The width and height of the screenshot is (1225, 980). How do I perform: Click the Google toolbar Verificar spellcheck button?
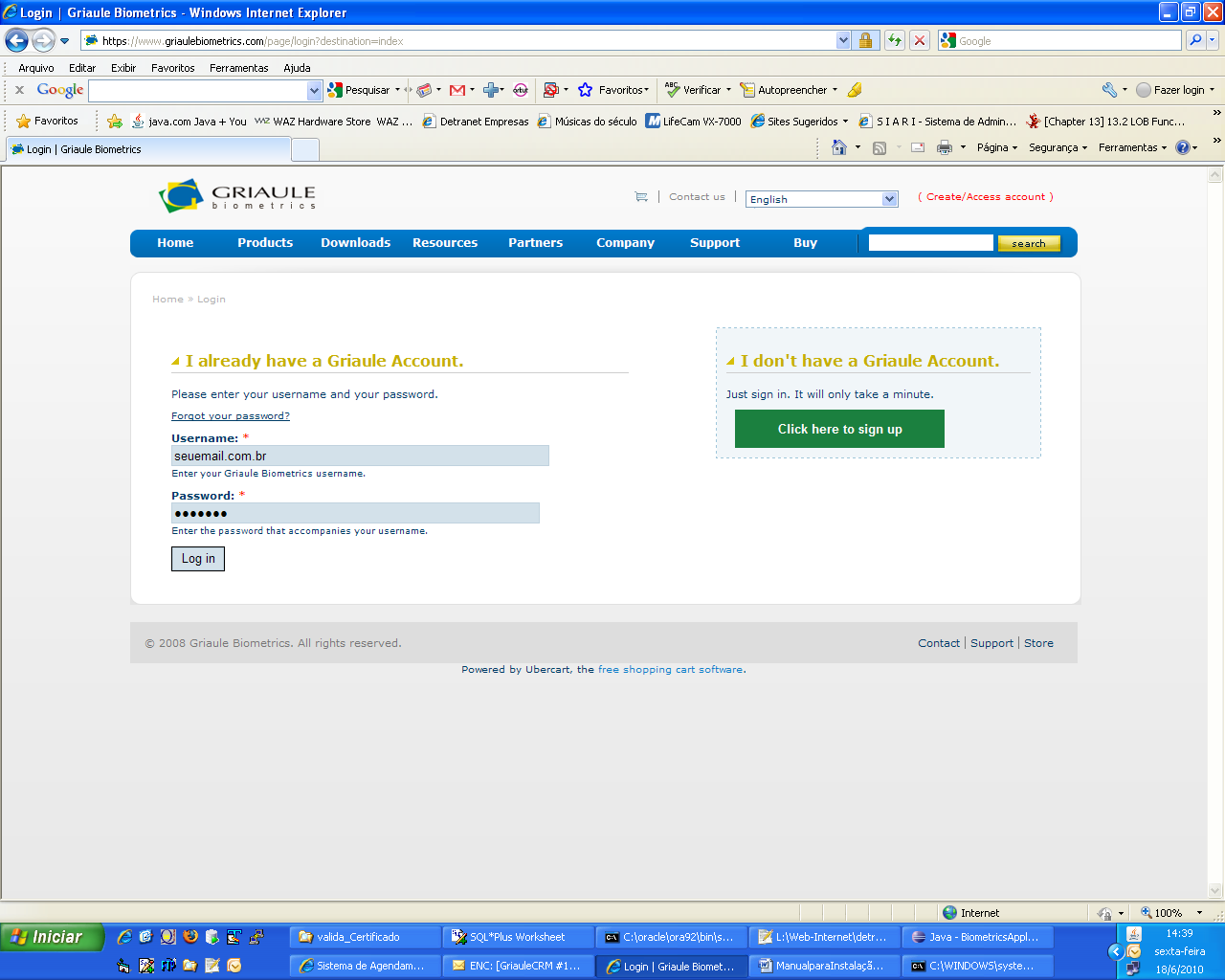698,90
